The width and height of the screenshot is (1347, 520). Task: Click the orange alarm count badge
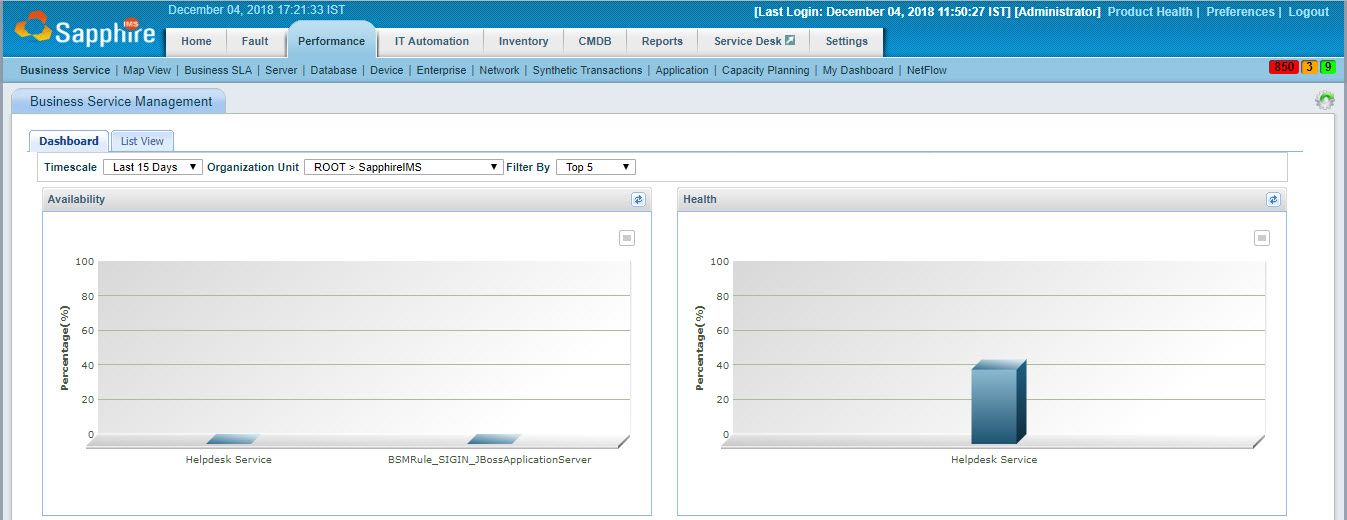pyautogui.click(x=1308, y=67)
